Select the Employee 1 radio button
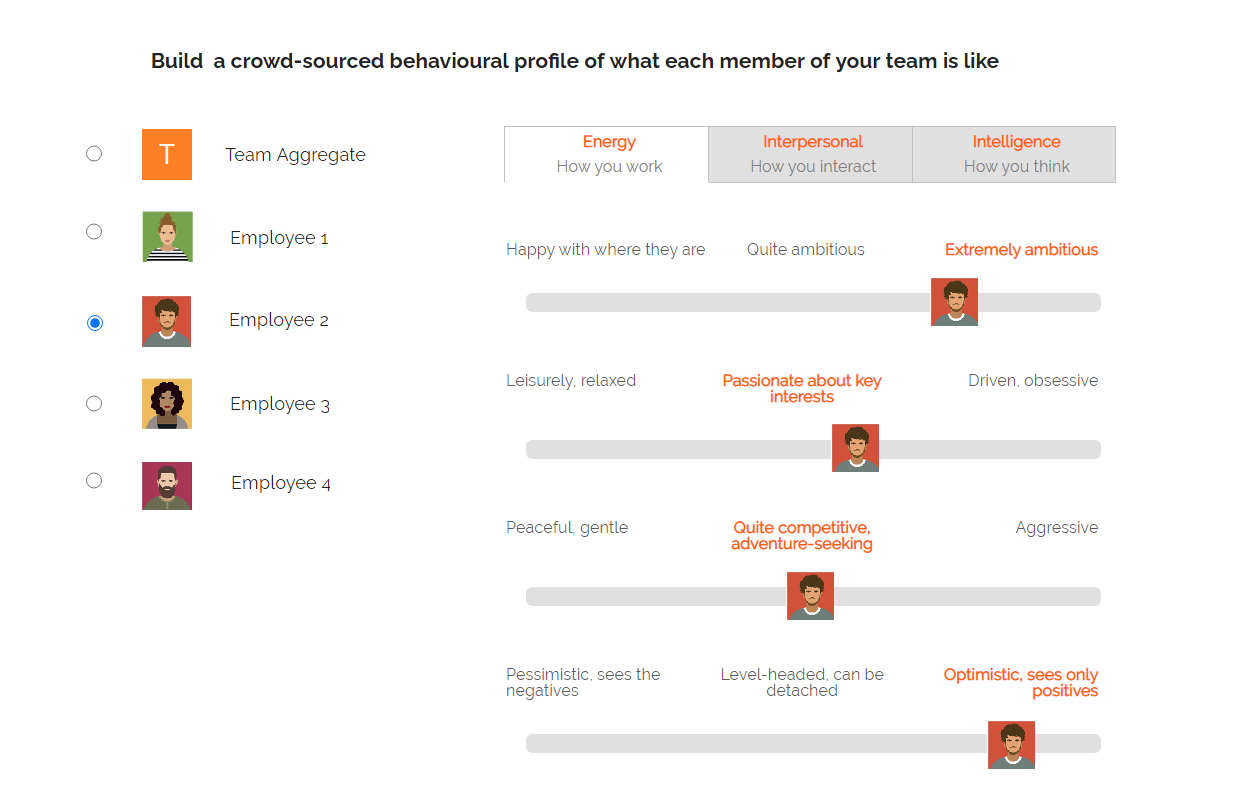The image size is (1250, 800). [94, 232]
